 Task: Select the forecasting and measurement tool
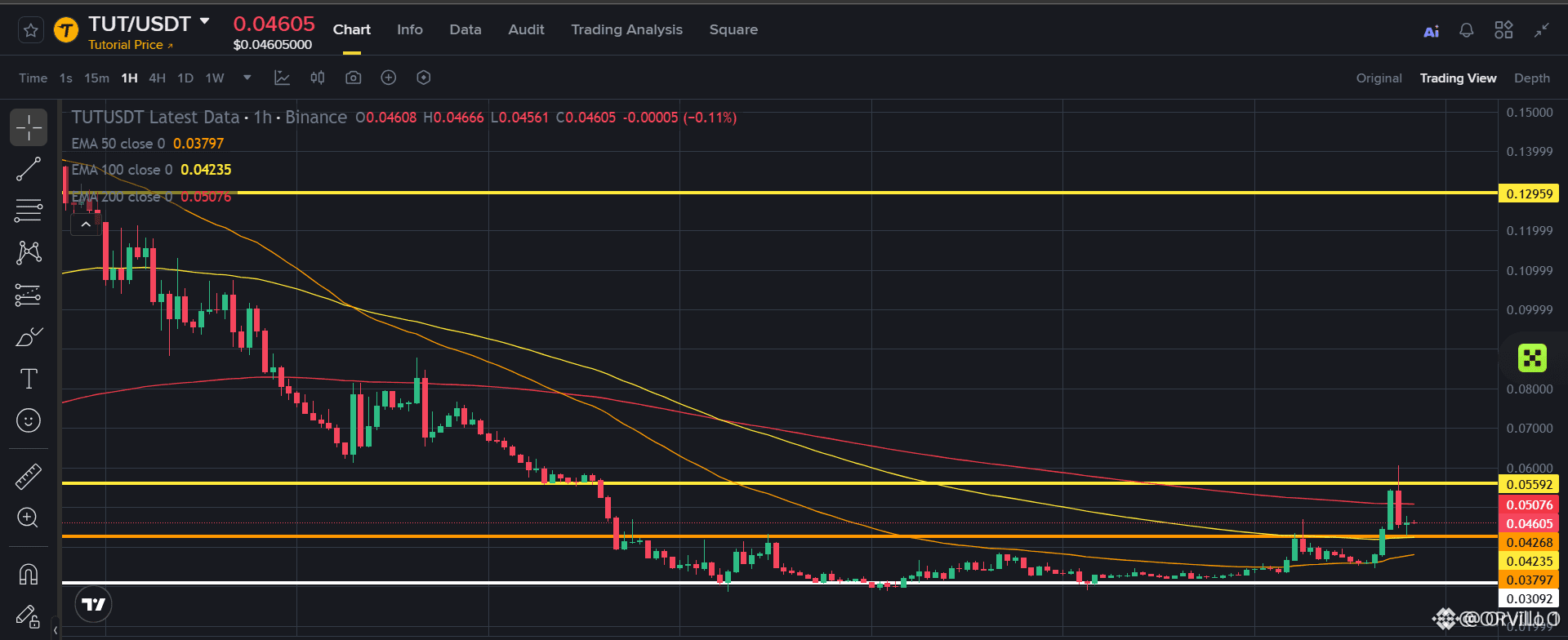pos(29,295)
